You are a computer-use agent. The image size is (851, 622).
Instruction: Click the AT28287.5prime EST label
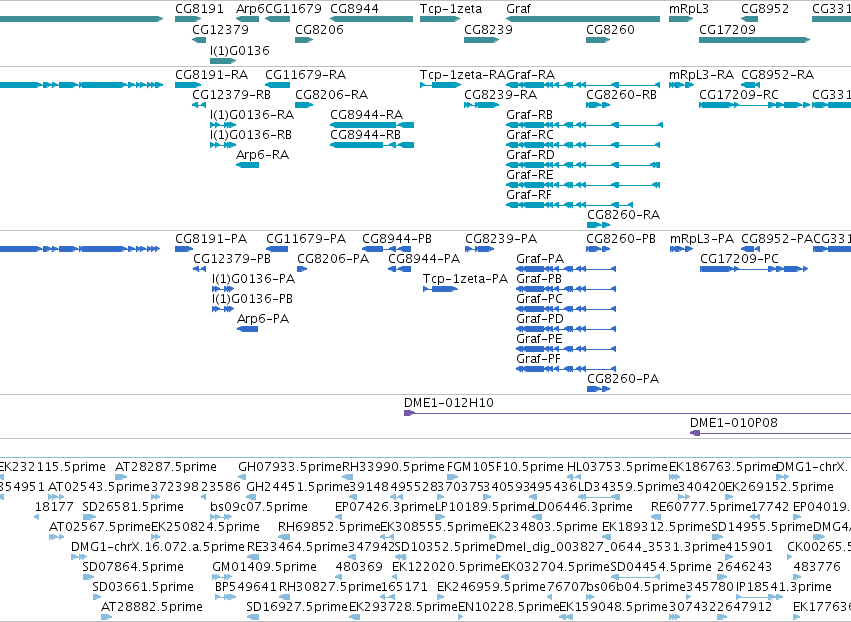(x=166, y=466)
